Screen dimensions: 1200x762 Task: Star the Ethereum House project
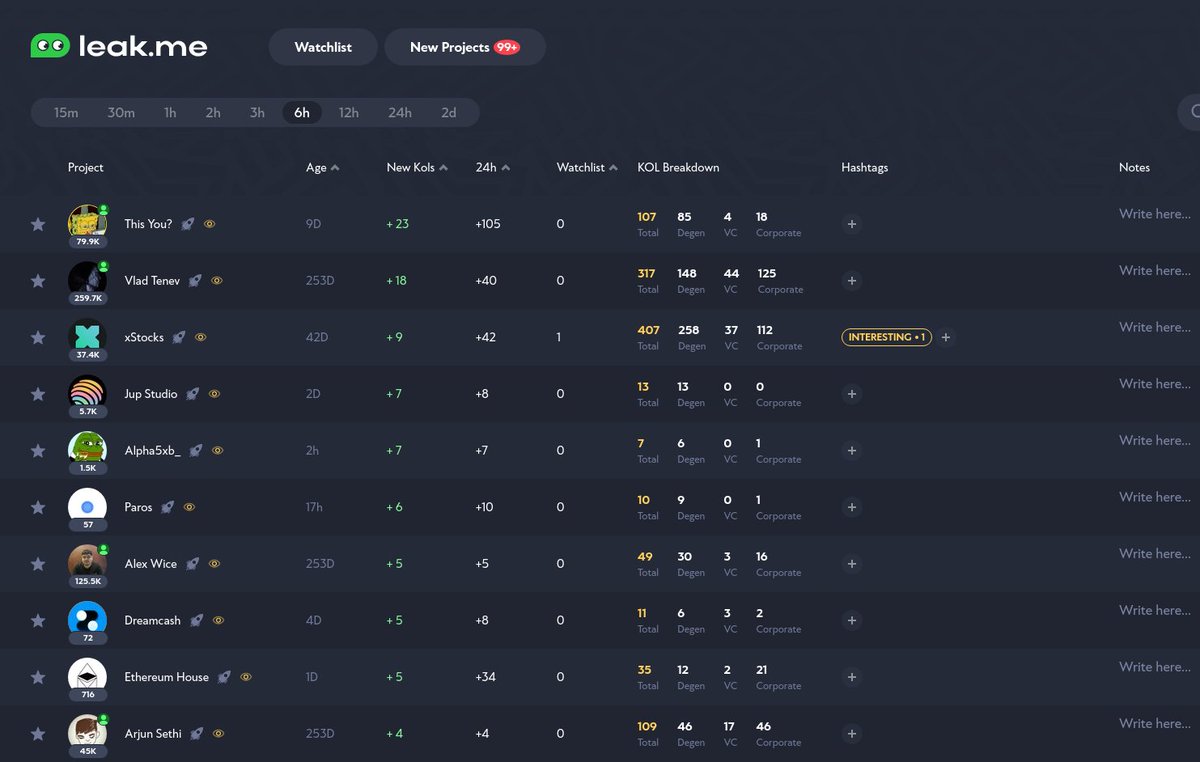click(38, 677)
